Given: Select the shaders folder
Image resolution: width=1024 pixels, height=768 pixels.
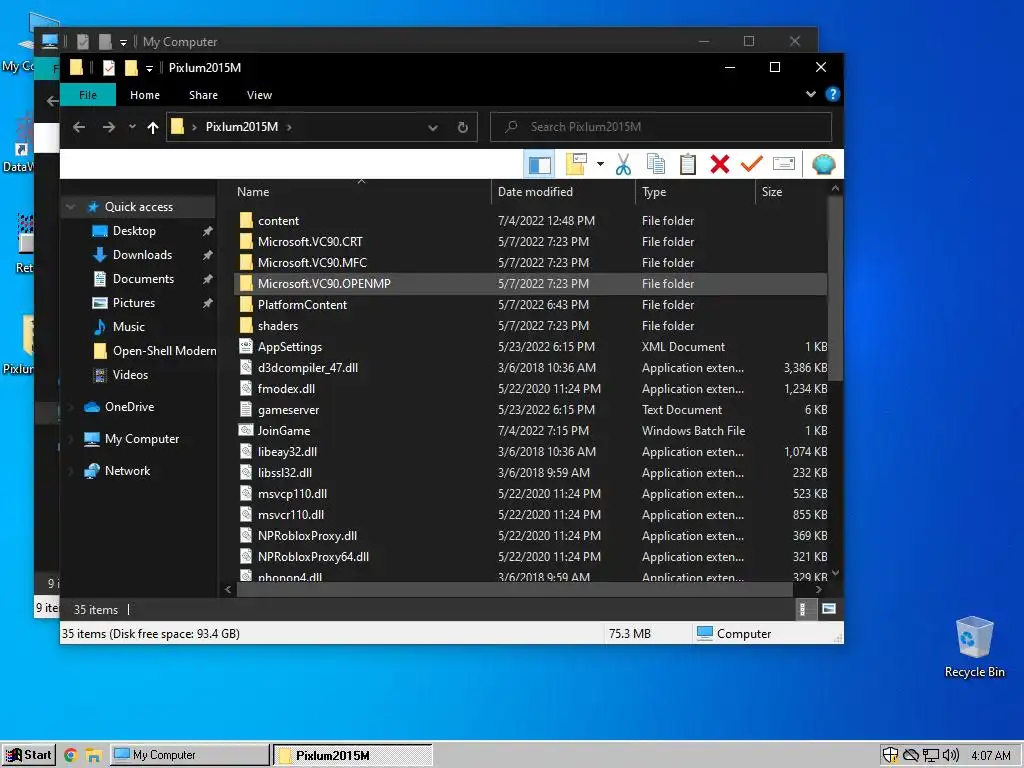Looking at the screenshot, I should pyautogui.click(x=530, y=326).
